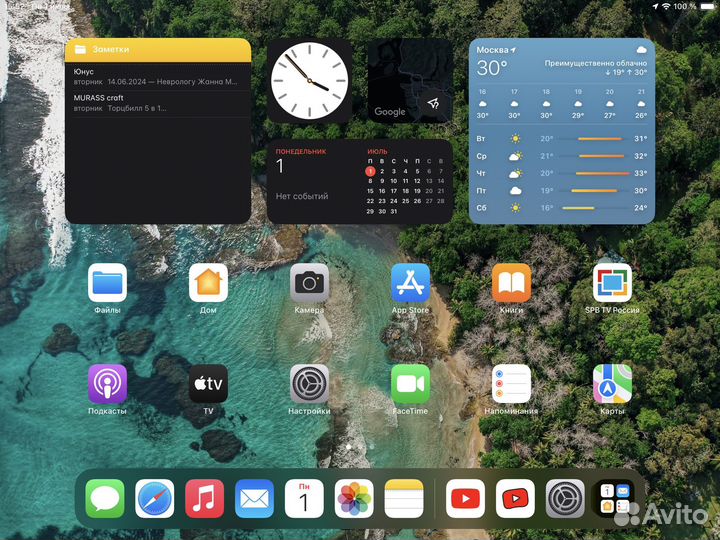
Task: Tap the folder icon in Notes widget header
Action: tap(80, 49)
